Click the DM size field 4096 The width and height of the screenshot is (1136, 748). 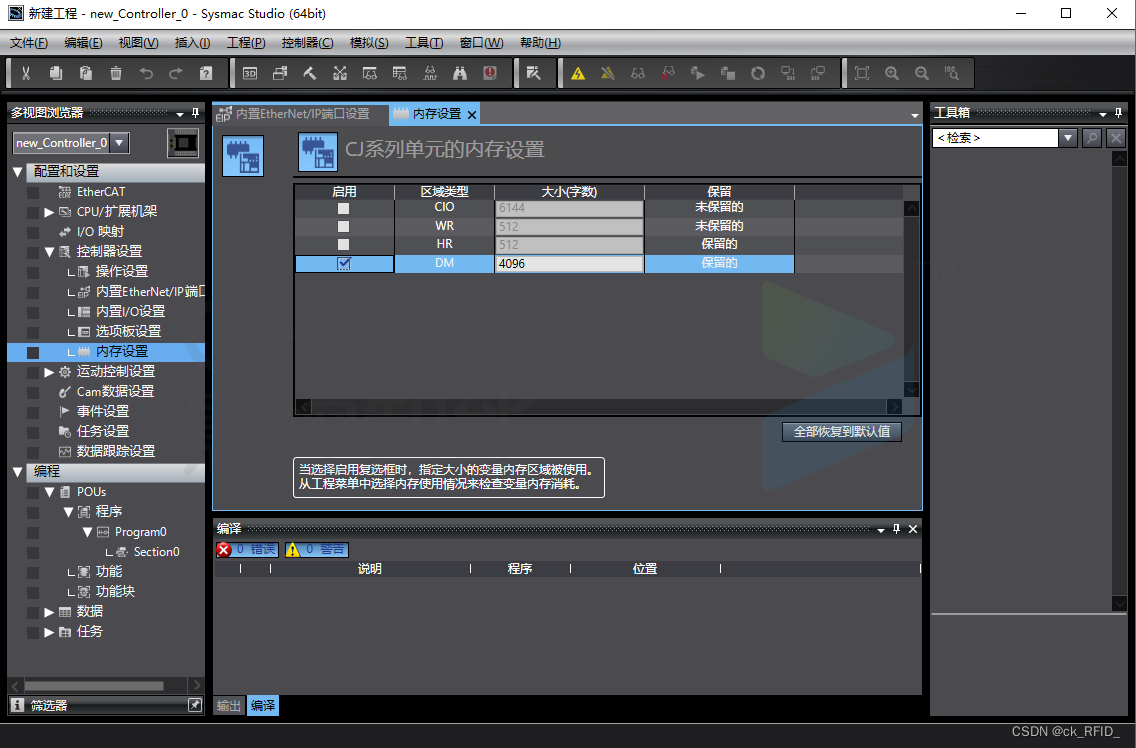click(x=569, y=264)
